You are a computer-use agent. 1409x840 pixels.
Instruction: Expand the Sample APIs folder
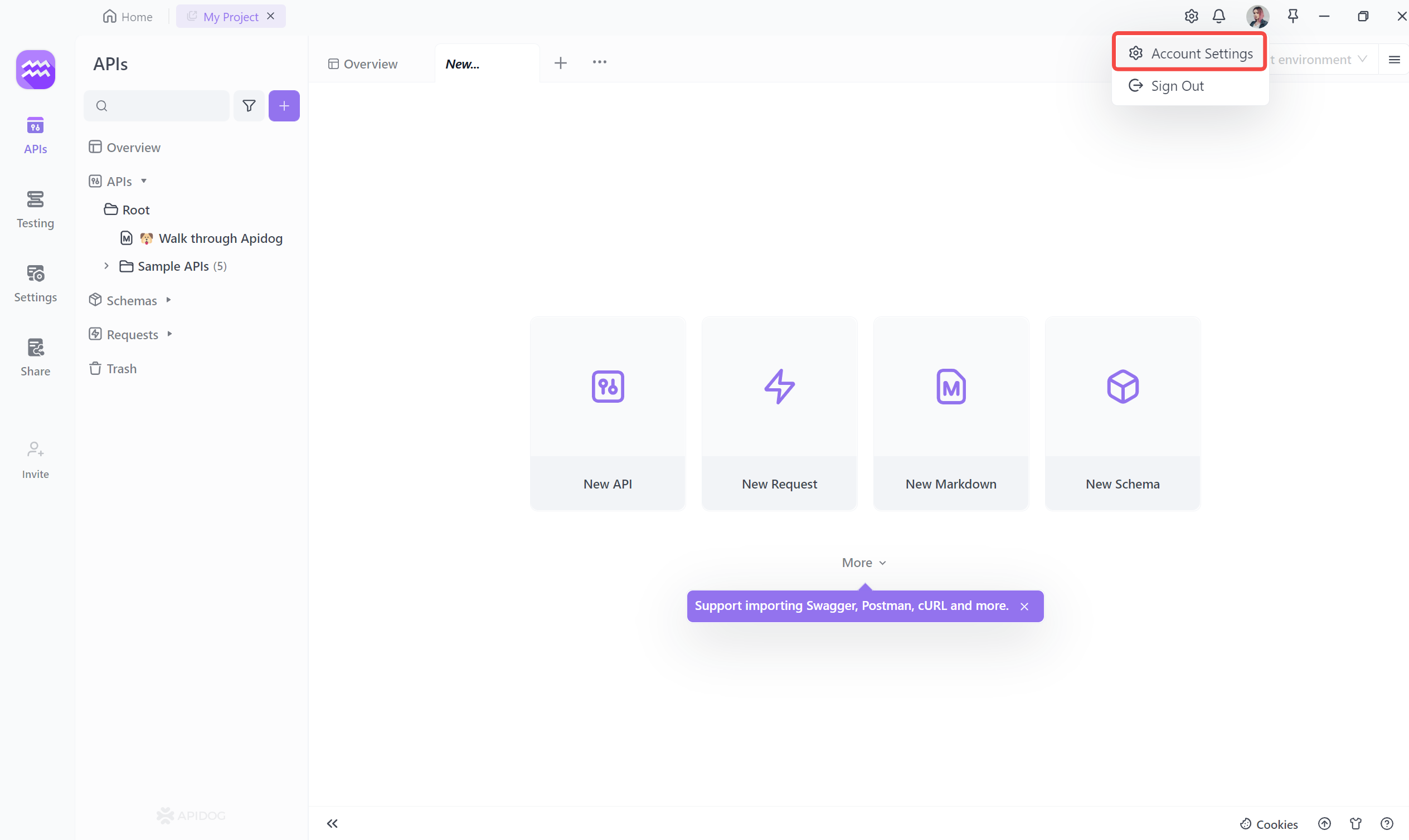tap(106, 266)
